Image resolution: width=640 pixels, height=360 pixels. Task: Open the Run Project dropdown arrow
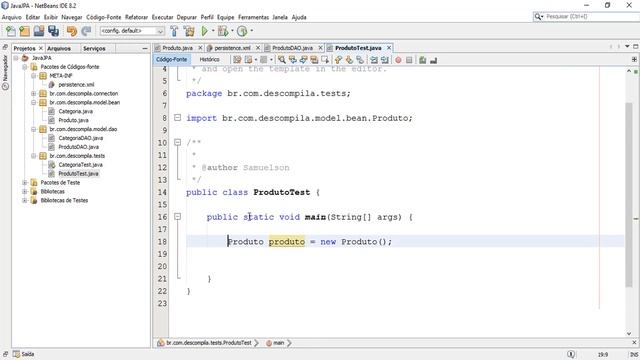[213, 31]
